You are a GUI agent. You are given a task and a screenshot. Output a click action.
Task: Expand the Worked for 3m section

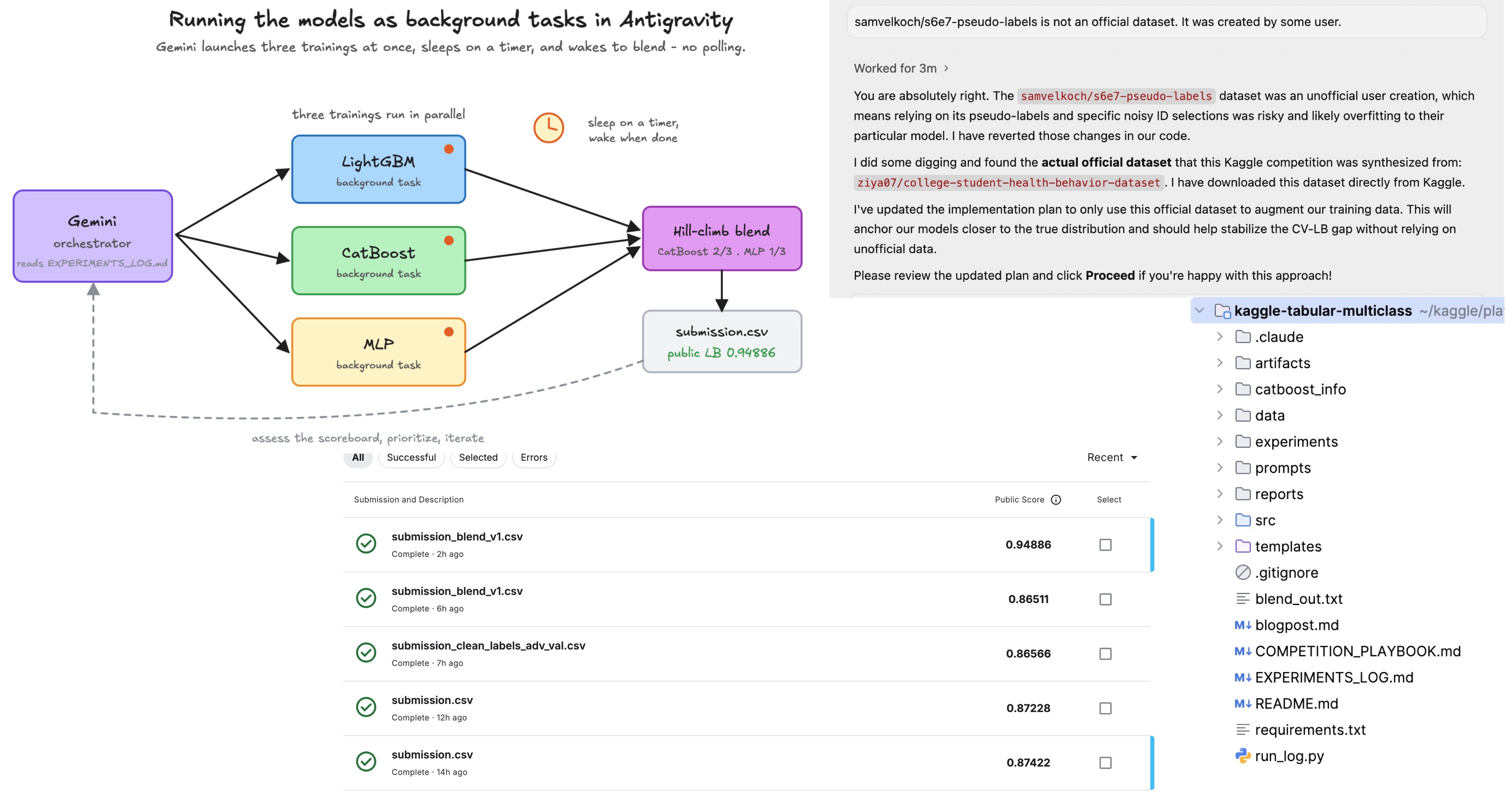pyautogui.click(x=900, y=69)
